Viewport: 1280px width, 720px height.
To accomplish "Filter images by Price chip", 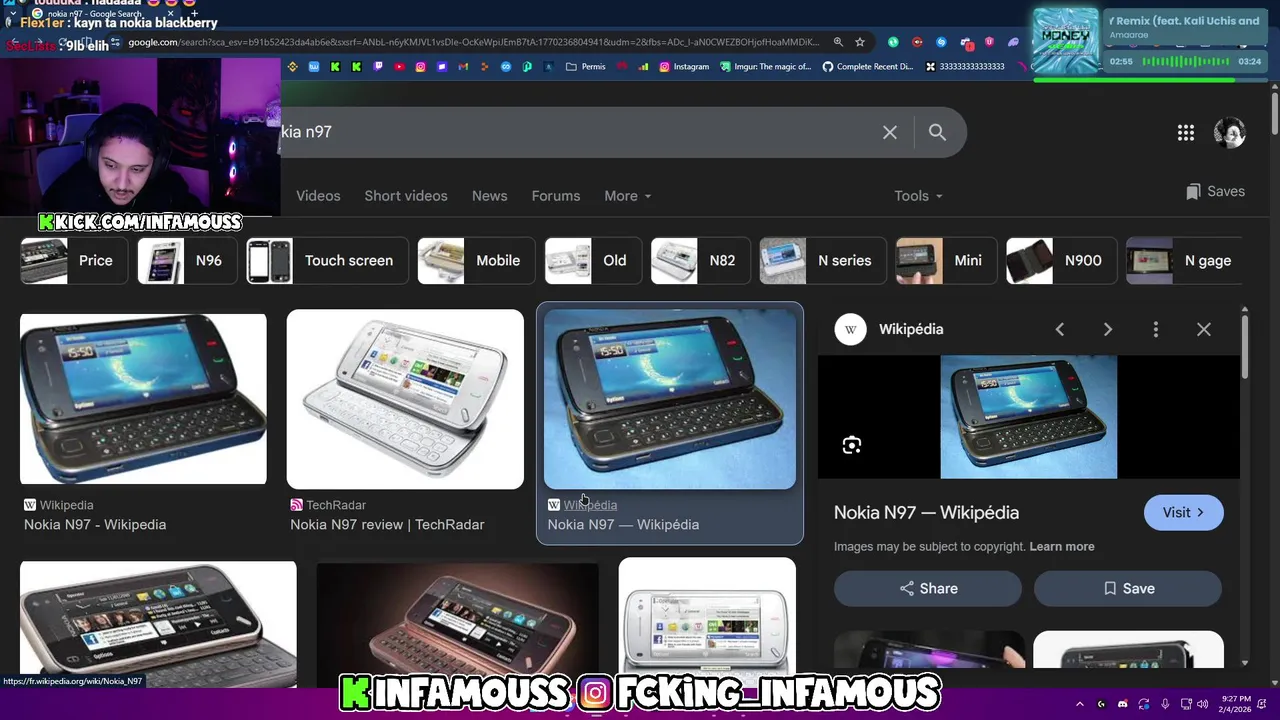I will (x=74, y=261).
